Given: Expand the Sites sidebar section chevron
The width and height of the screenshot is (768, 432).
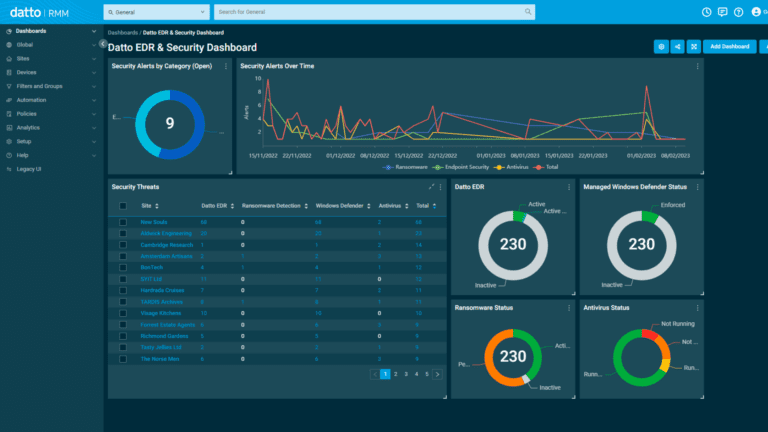Looking at the screenshot, I should pos(94,59).
